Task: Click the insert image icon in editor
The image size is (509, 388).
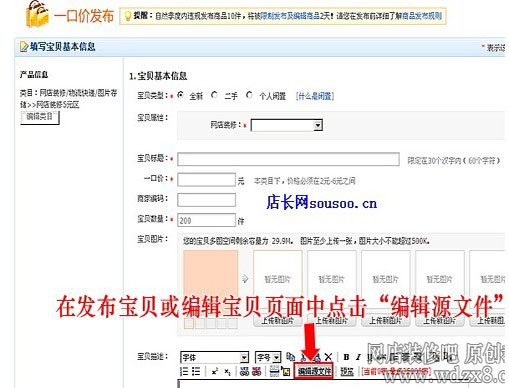Action: coord(286,371)
